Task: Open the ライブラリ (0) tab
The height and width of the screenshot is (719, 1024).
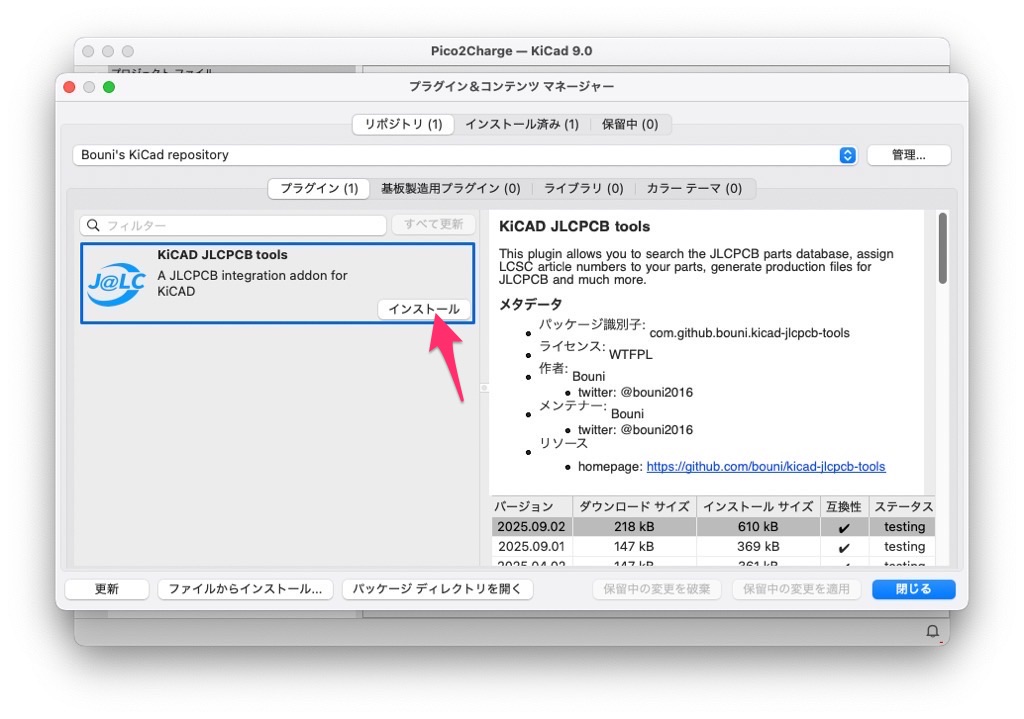Action: coord(583,188)
